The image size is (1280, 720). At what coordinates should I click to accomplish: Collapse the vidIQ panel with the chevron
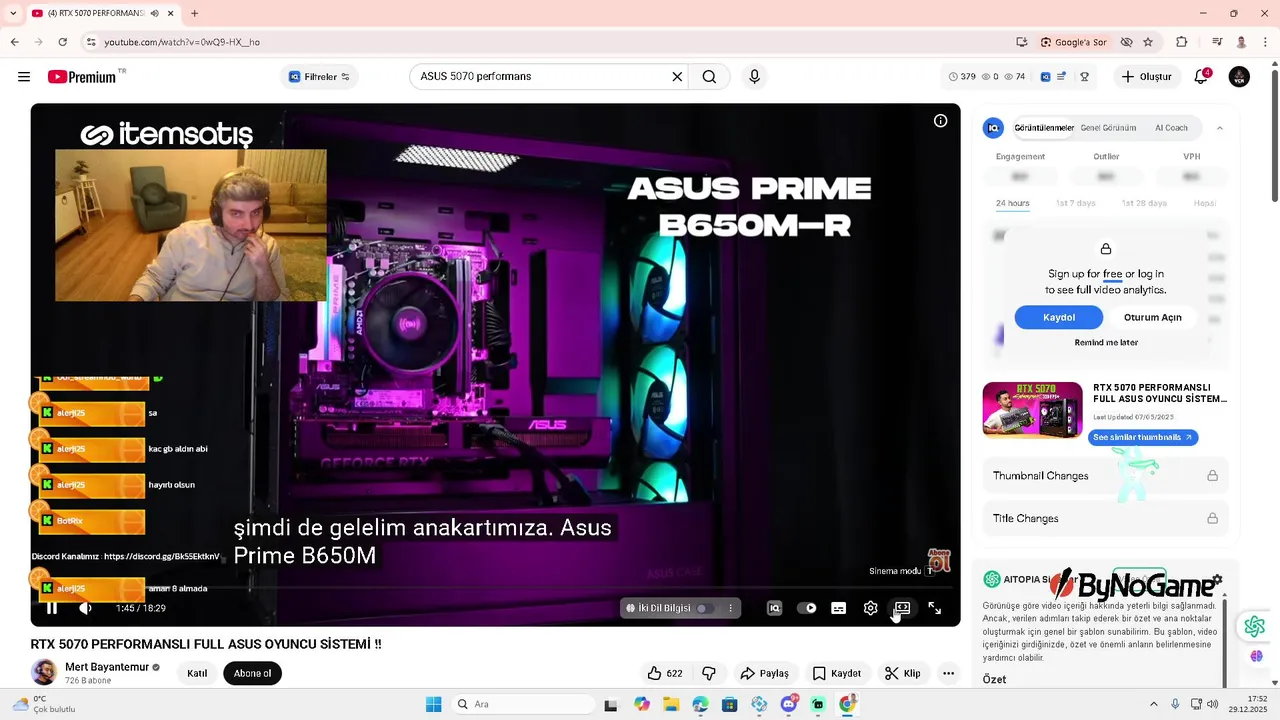point(1219,128)
